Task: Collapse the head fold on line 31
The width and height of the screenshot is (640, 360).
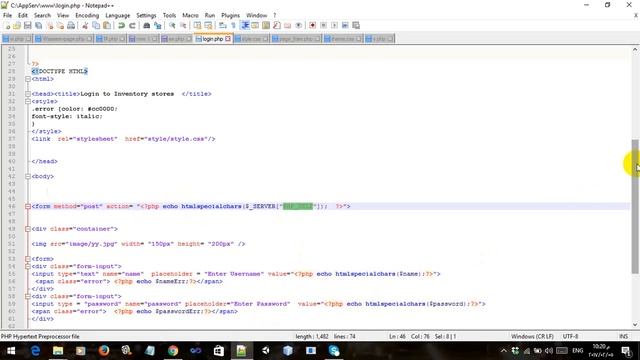Action: [x=28, y=94]
